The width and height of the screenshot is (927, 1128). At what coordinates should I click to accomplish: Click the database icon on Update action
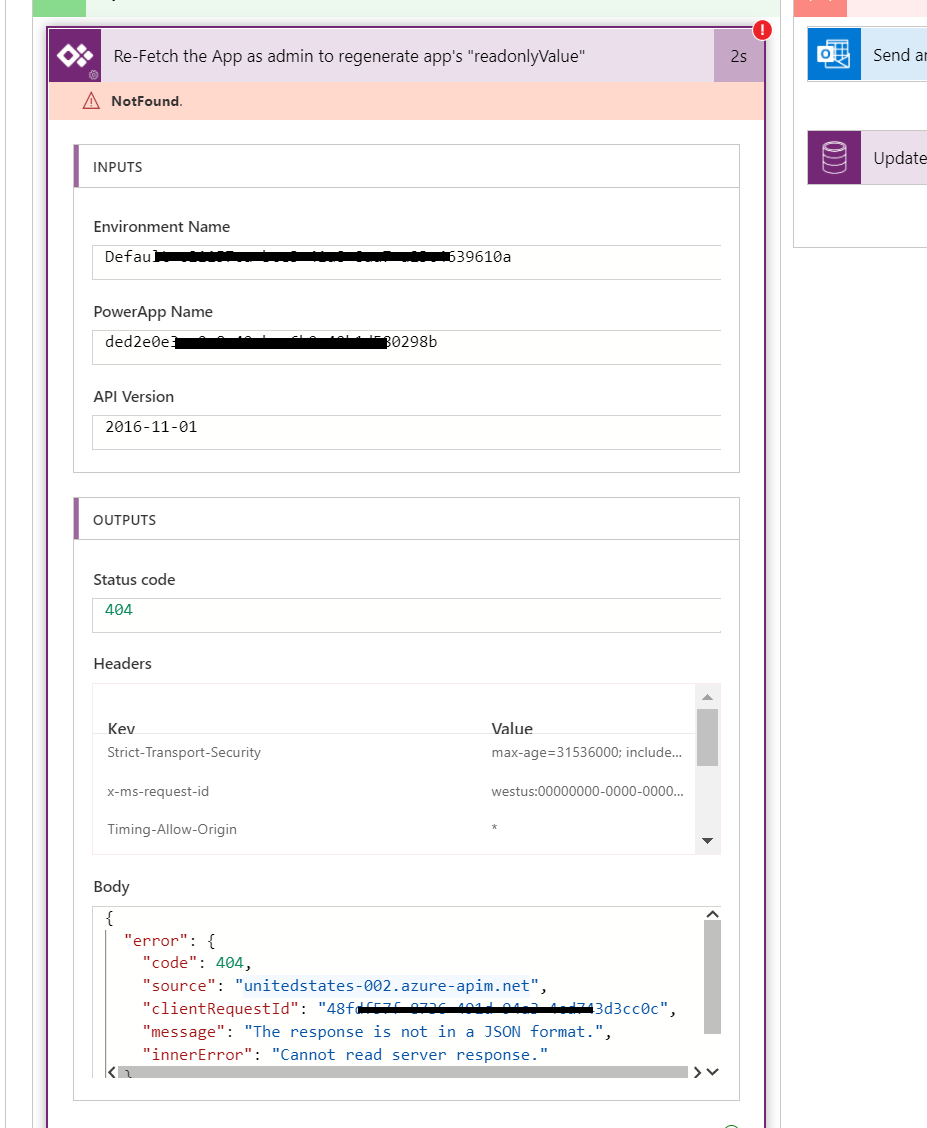coord(834,157)
